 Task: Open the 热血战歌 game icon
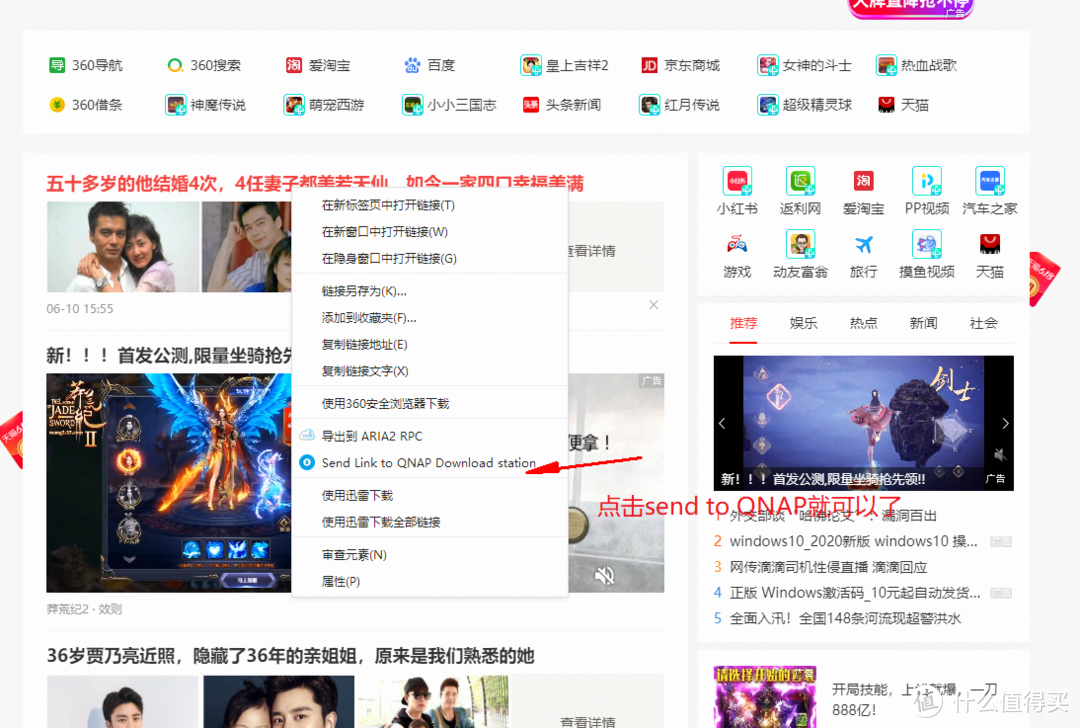[886, 65]
